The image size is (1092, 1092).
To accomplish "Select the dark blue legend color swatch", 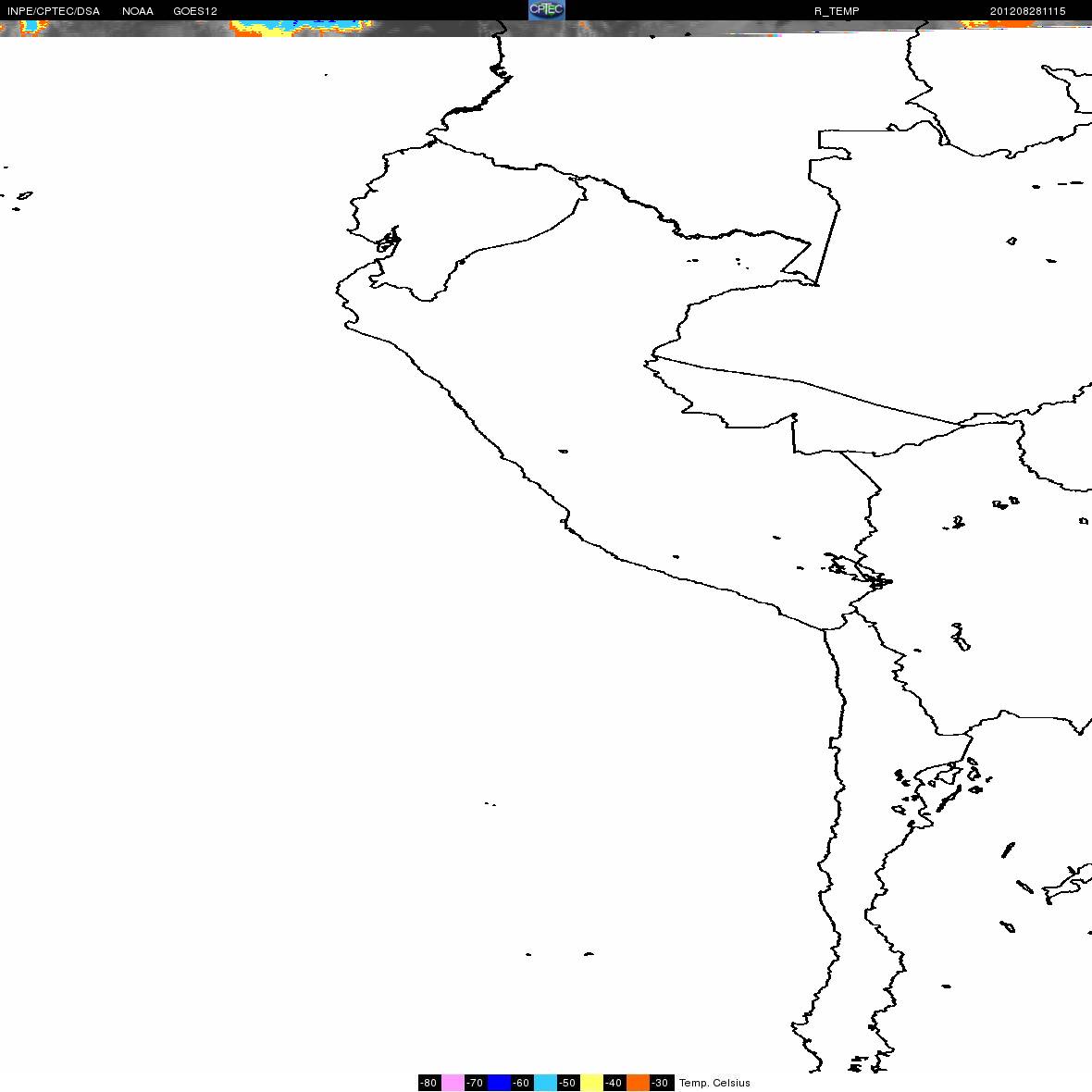I will point(500,1082).
